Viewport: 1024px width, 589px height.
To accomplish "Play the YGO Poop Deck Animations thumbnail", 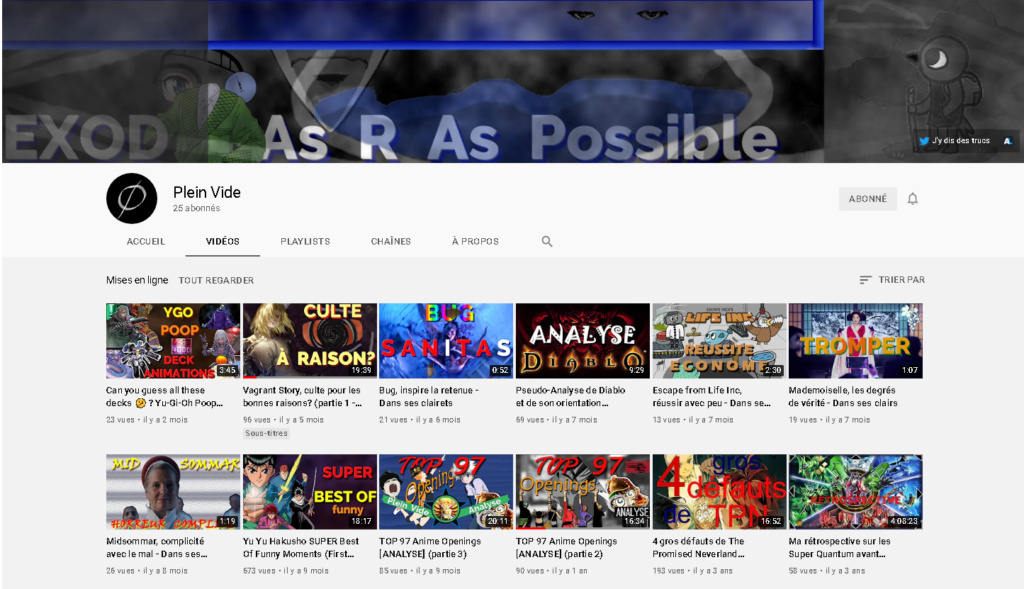I will (173, 341).
